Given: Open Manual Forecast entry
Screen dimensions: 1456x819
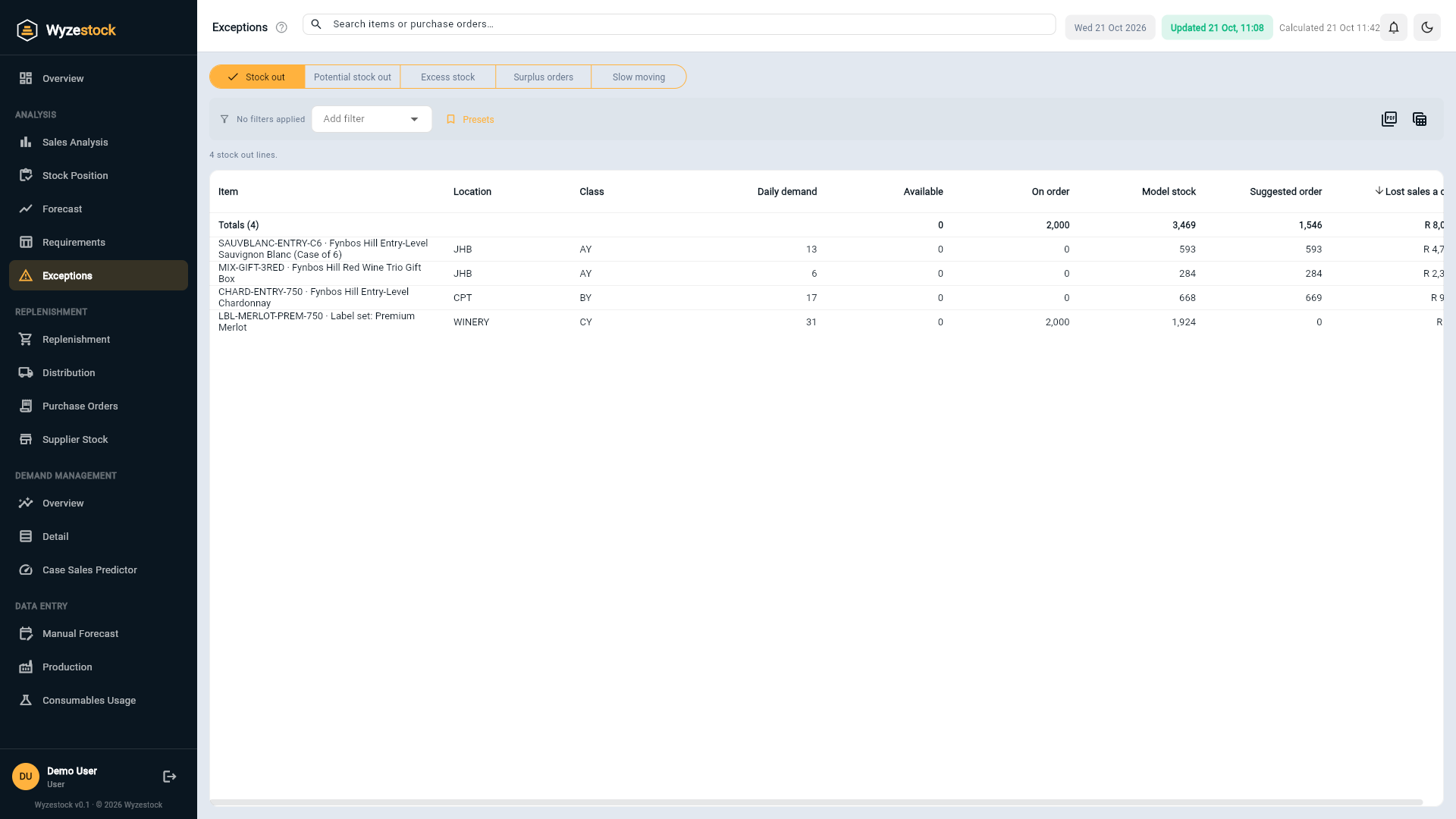Looking at the screenshot, I should [x=99, y=634].
